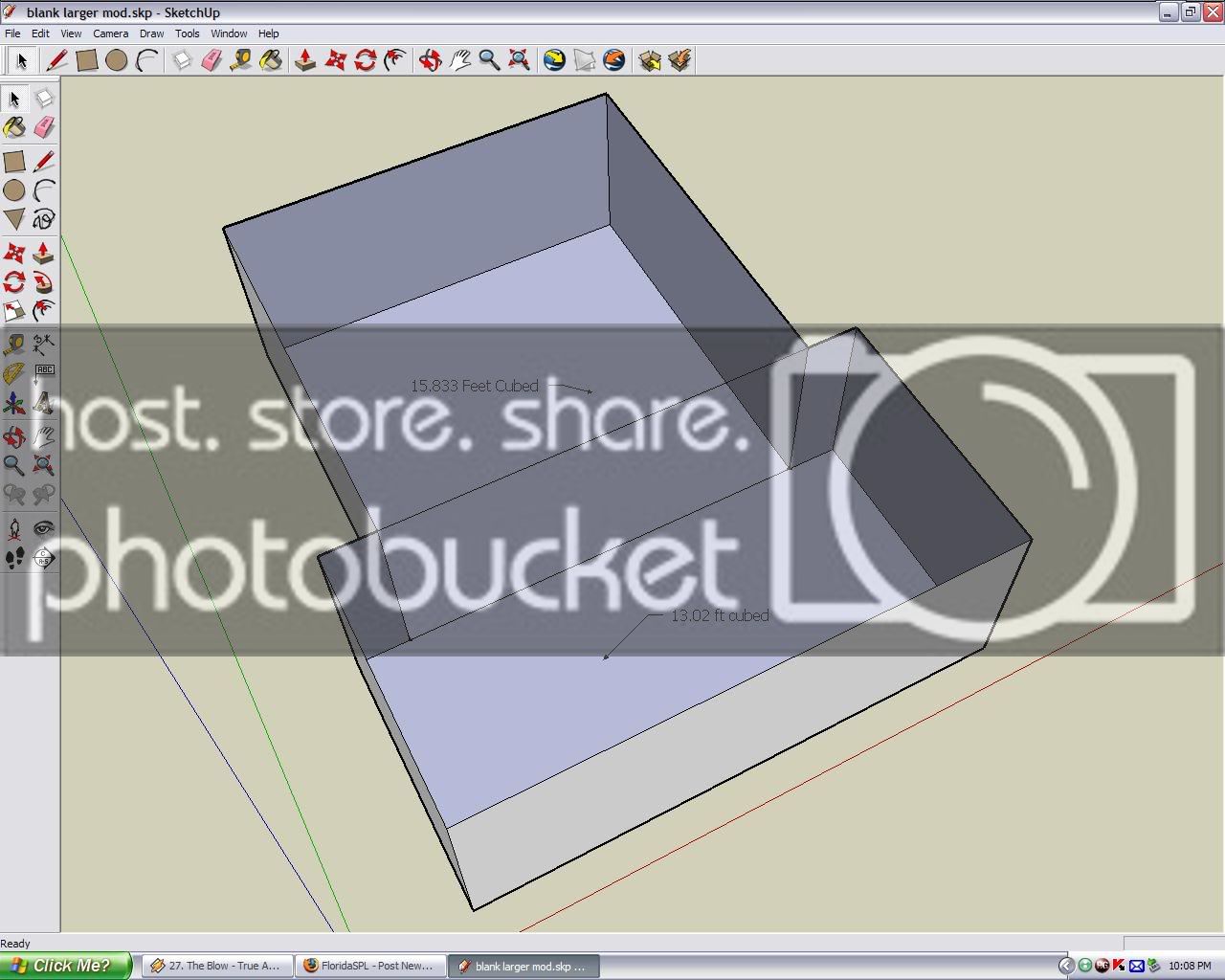Screen dimensions: 1225x980
Task: Open the Edit menu
Action: coord(40,33)
